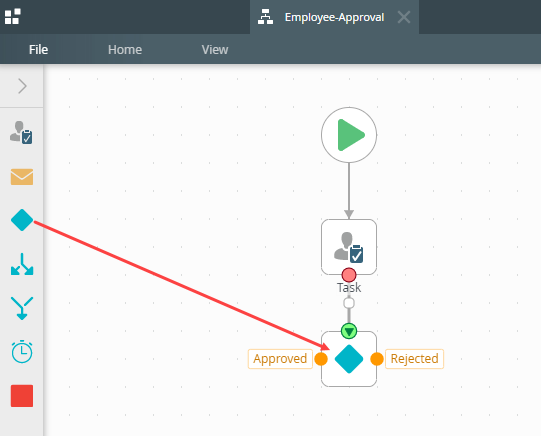Open the Home ribbon tab
This screenshot has width=541, height=436.
125,50
